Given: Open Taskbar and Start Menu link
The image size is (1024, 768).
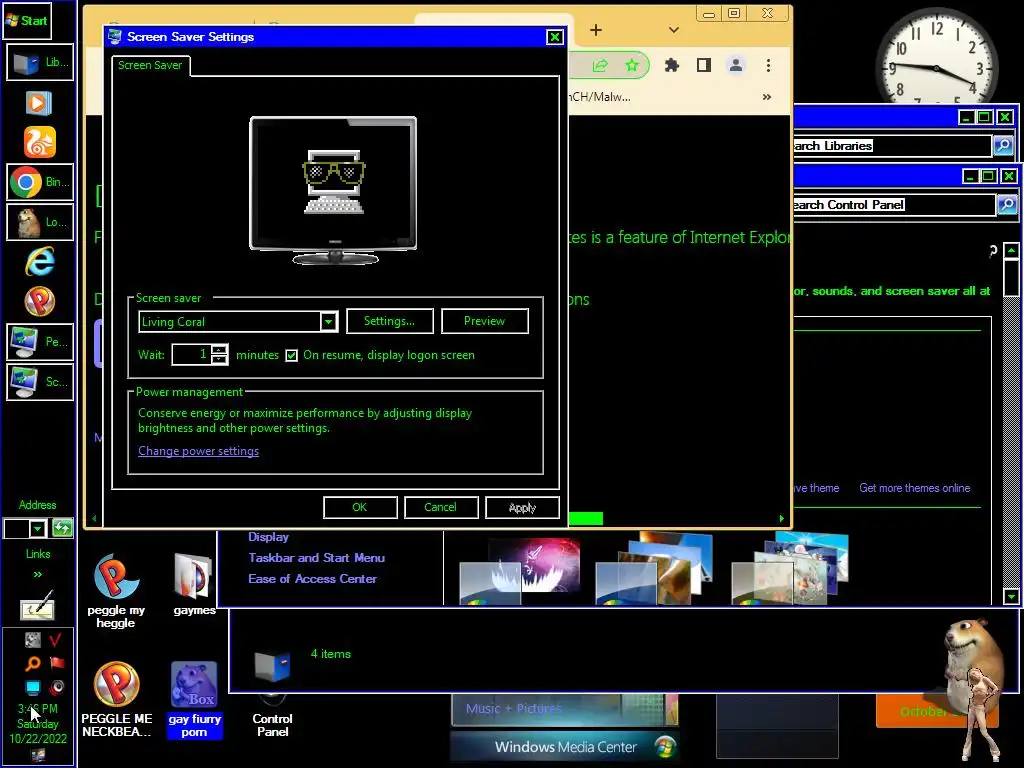Looking at the screenshot, I should tap(316, 558).
